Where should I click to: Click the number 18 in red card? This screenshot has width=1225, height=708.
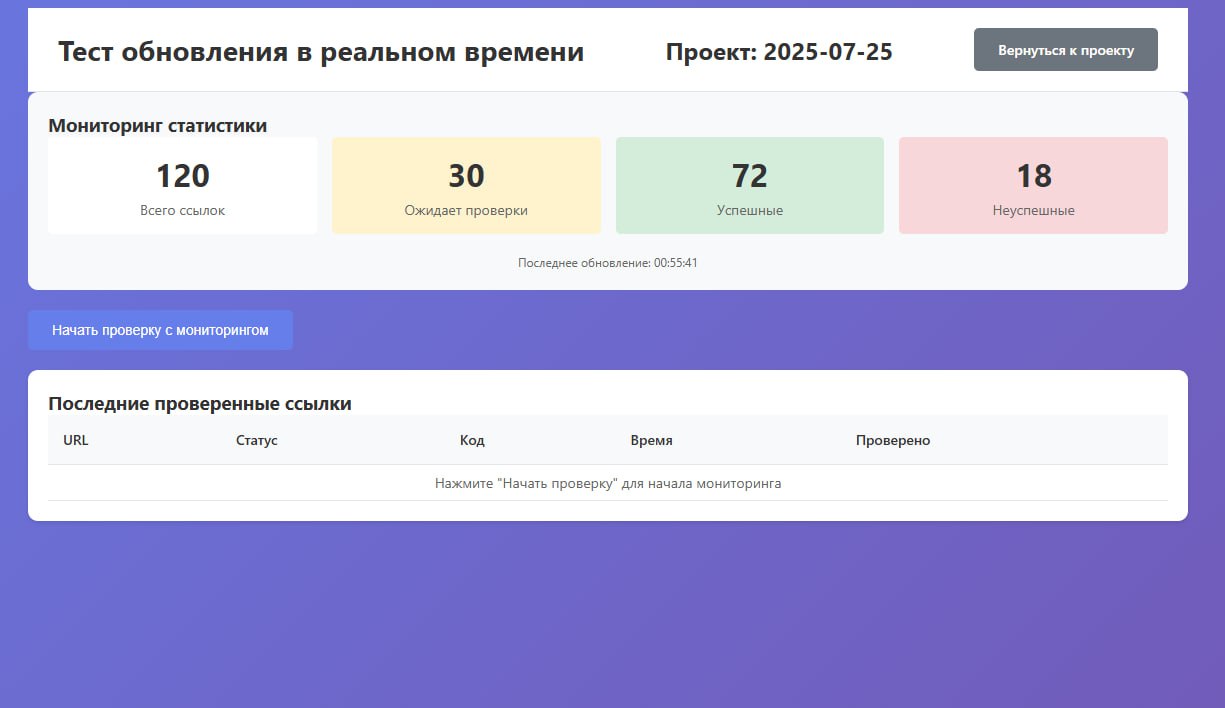1033,176
